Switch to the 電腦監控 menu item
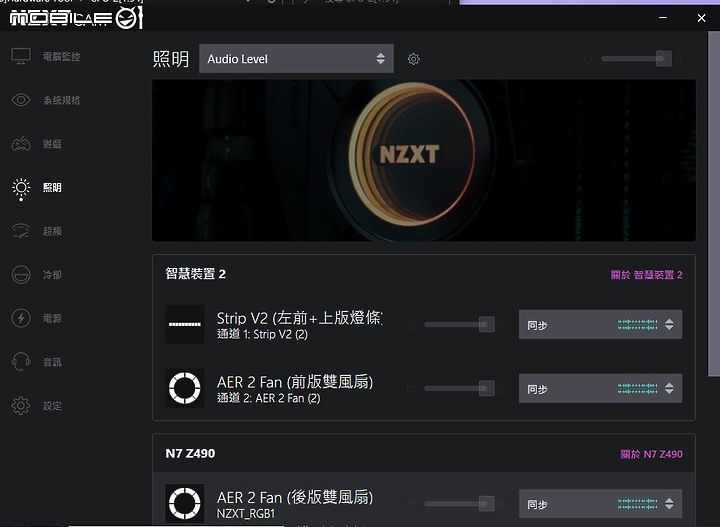The height and width of the screenshot is (527, 720). click(62, 56)
